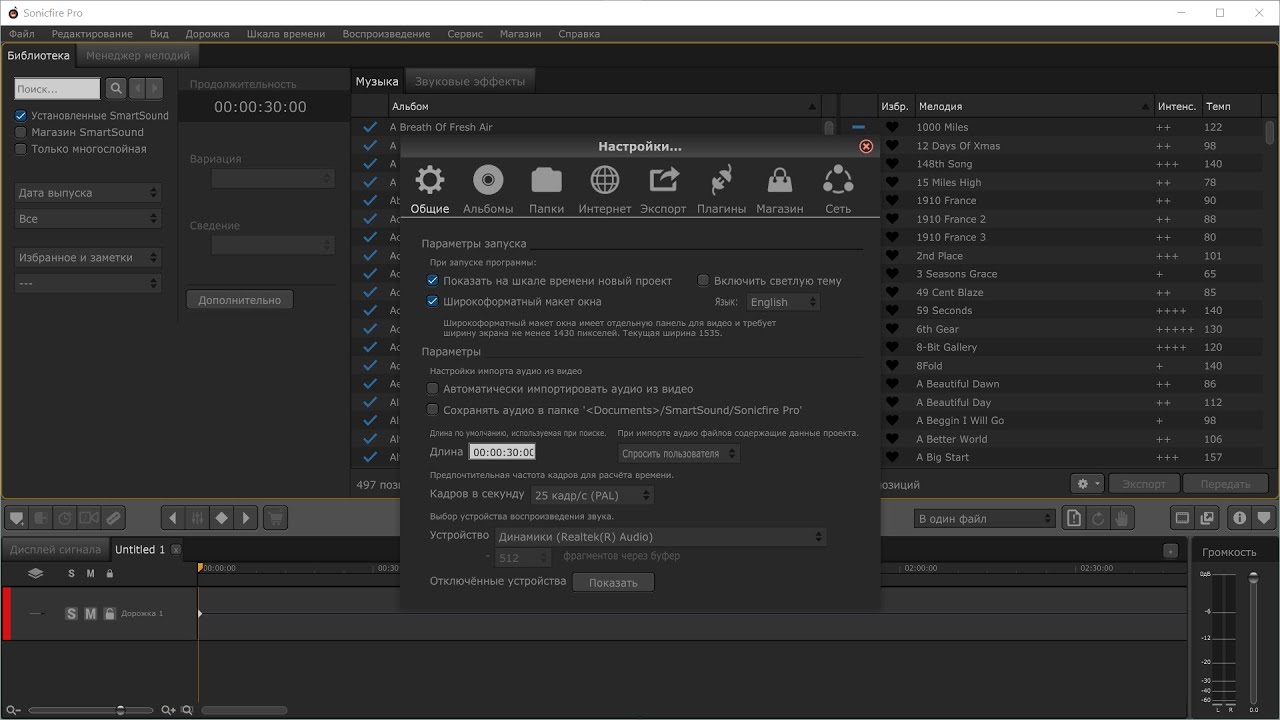1280x720 pixels.
Task: Open the Файл menu
Action: [21, 34]
